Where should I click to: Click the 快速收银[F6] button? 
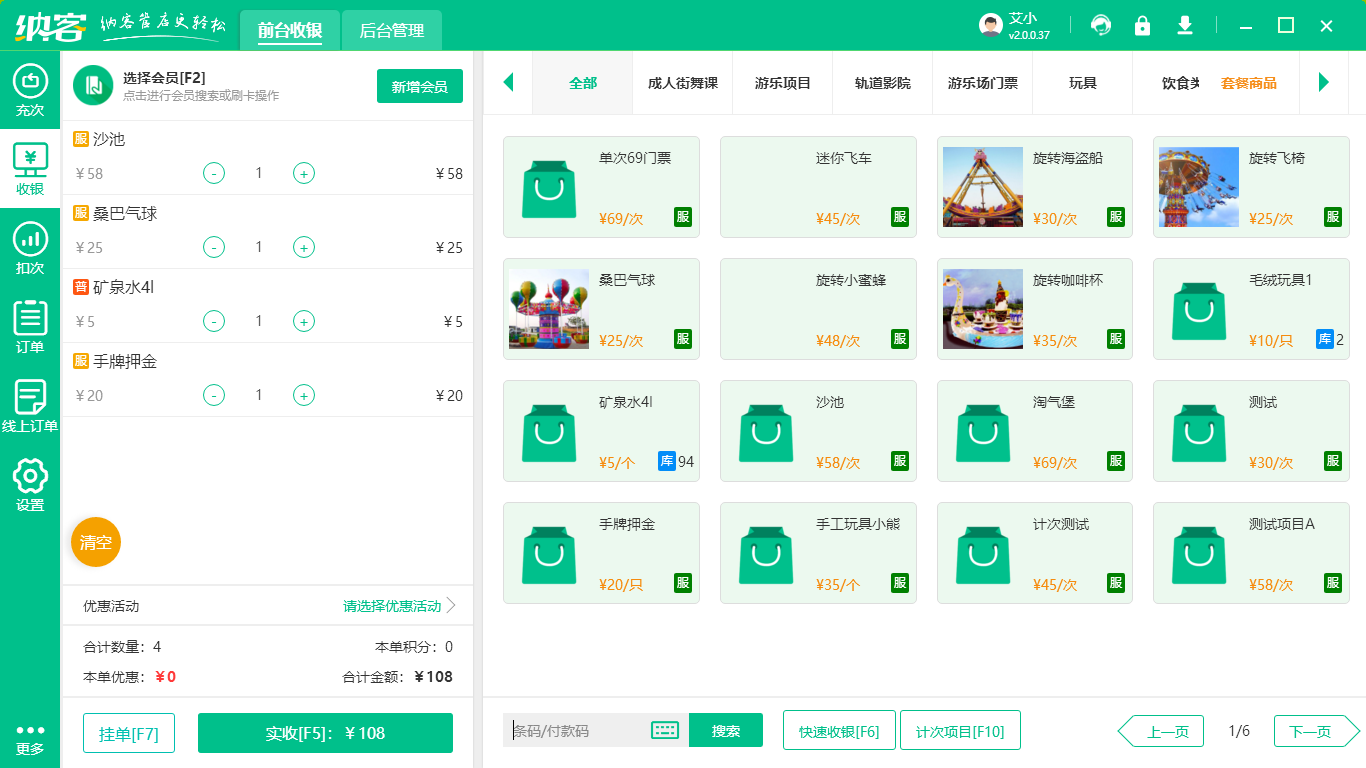[x=839, y=730]
